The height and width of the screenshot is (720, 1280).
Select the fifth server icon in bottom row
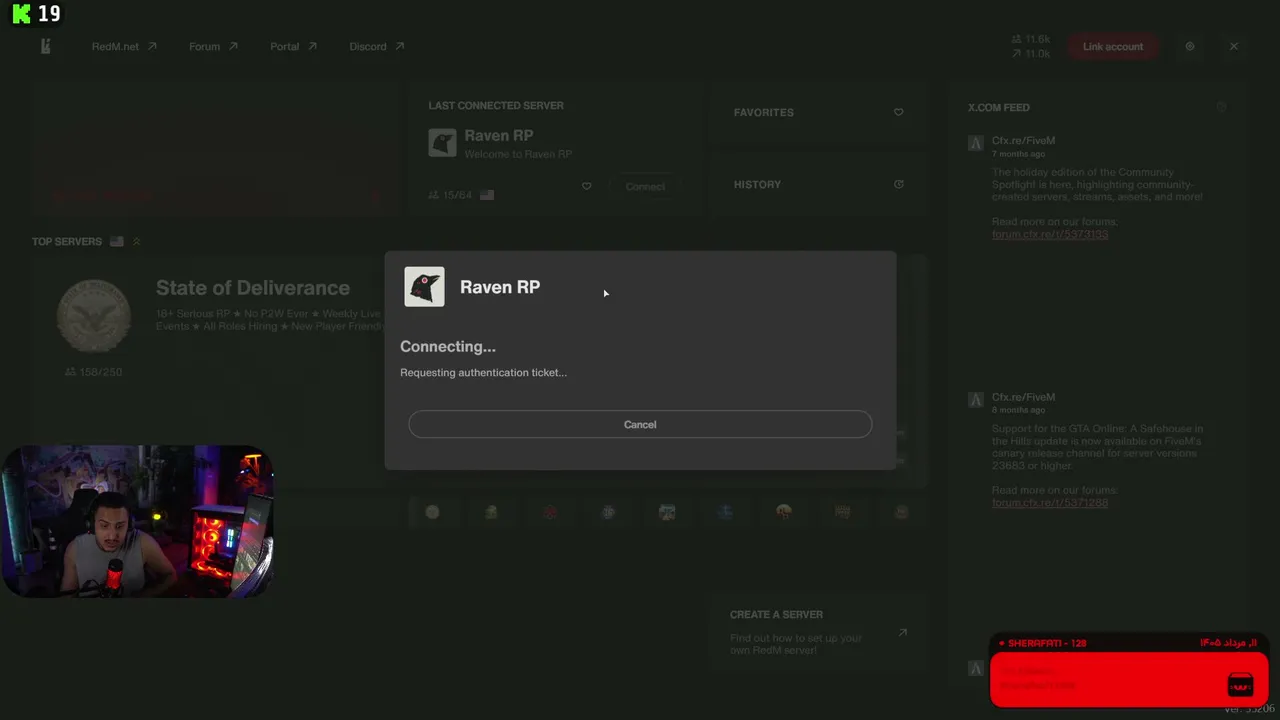667,512
